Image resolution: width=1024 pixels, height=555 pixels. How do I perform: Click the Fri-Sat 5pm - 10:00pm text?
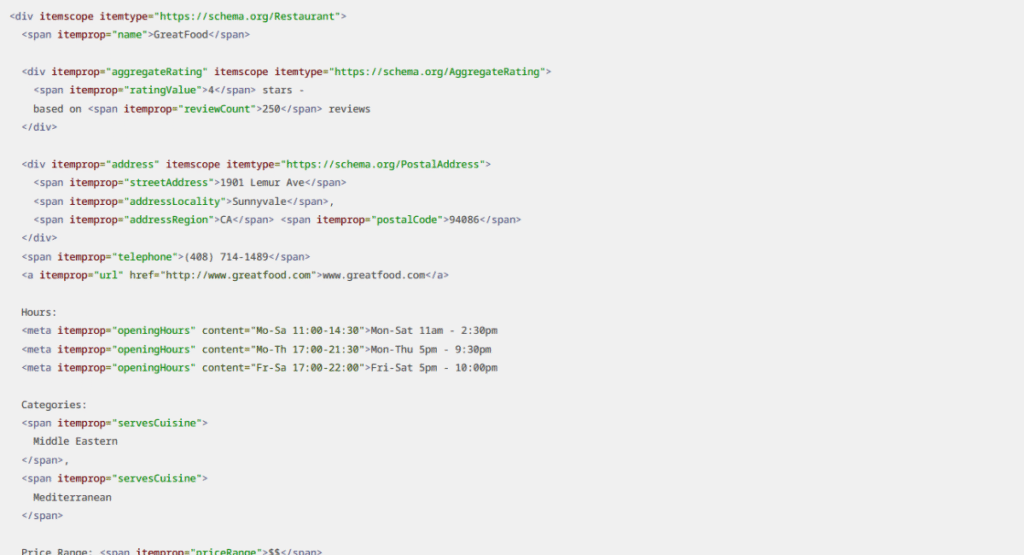click(x=434, y=368)
